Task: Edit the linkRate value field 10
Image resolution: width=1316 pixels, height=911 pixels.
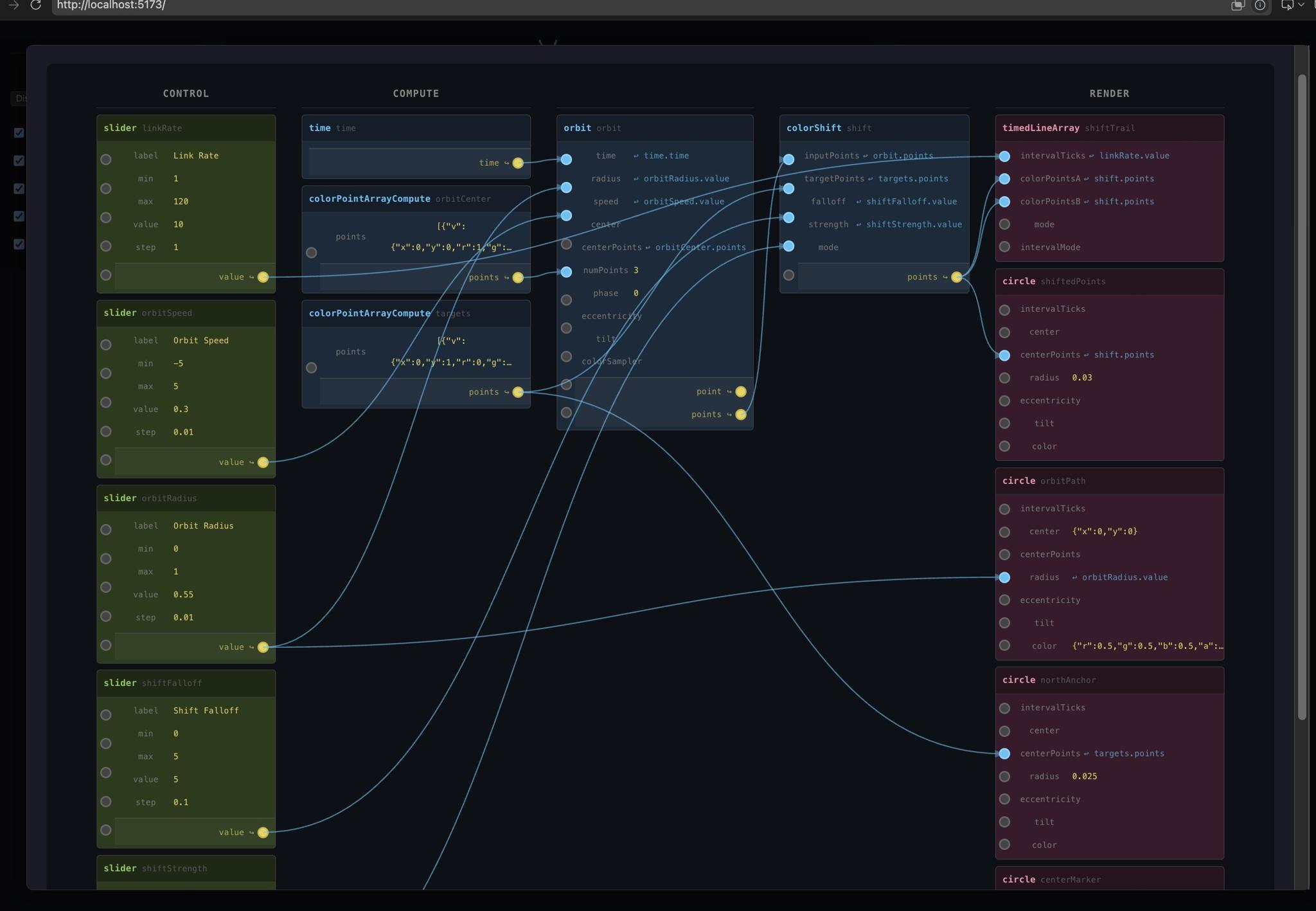Action: point(179,224)
